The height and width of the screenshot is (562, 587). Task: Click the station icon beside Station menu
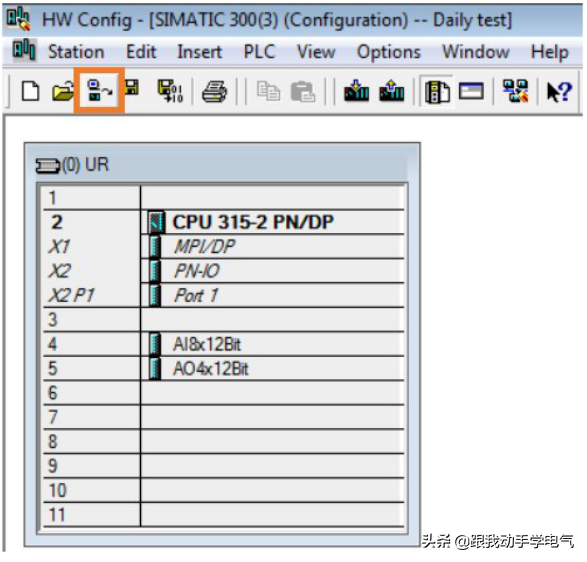(24, 50)
